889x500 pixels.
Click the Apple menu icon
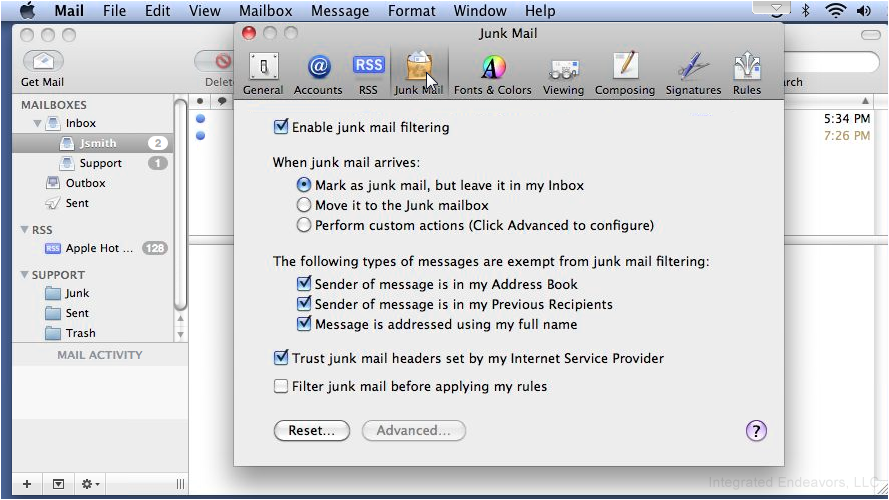[27, 11]
